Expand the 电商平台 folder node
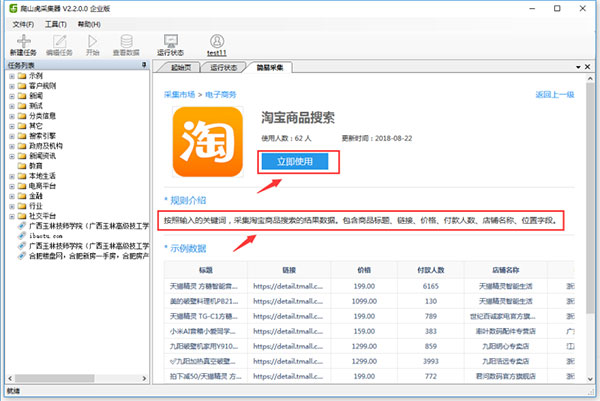600x401 pixels. click(x=12, y=186)
